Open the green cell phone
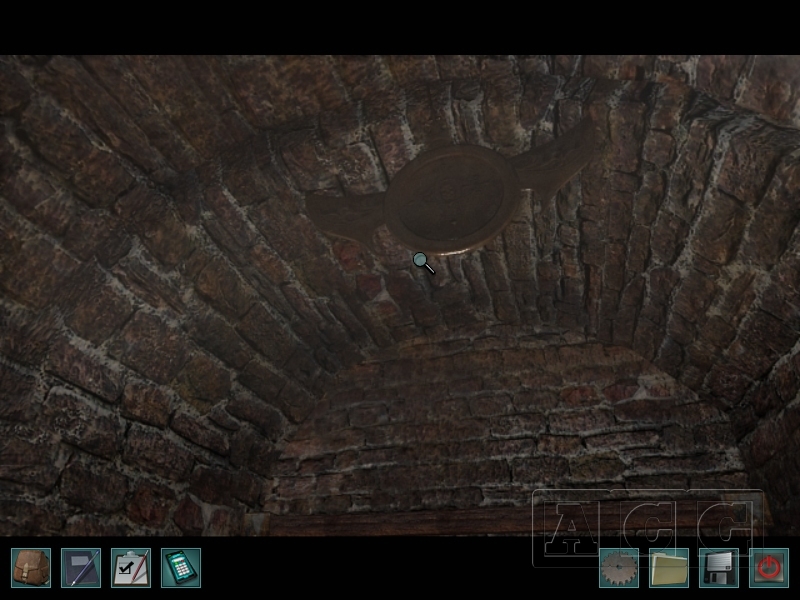 click(x=181, y=568)
